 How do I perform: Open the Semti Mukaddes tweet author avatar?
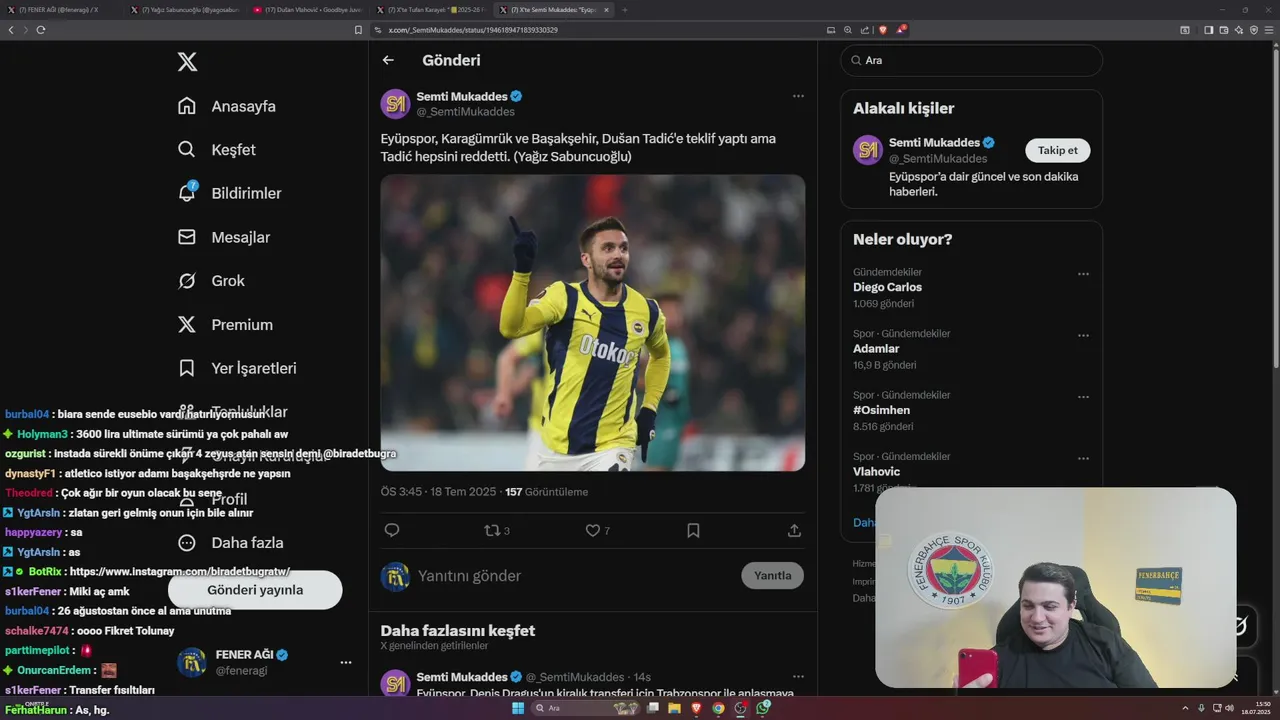(396, 104)
